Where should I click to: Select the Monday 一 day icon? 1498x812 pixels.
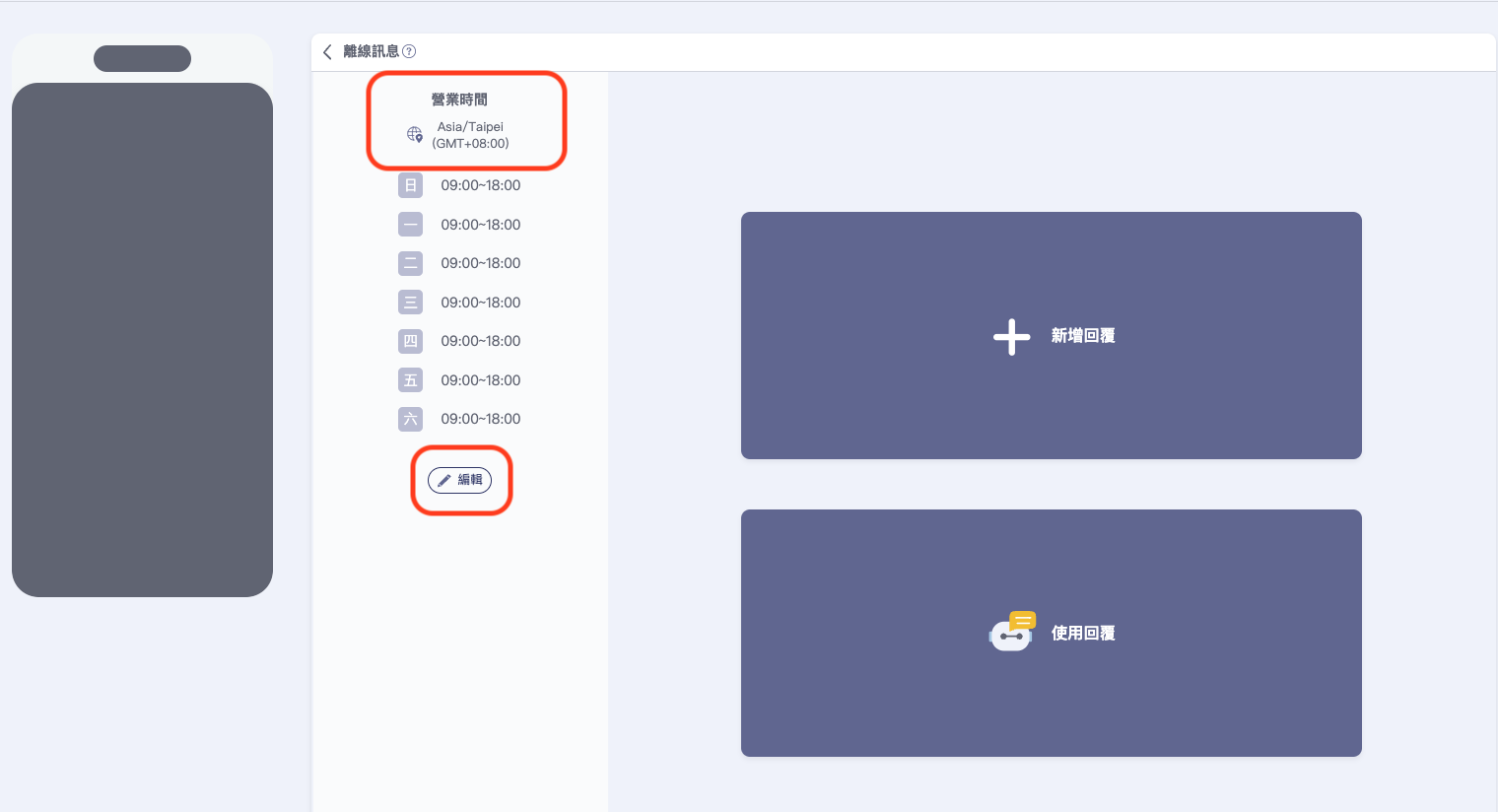click(410, 225)
